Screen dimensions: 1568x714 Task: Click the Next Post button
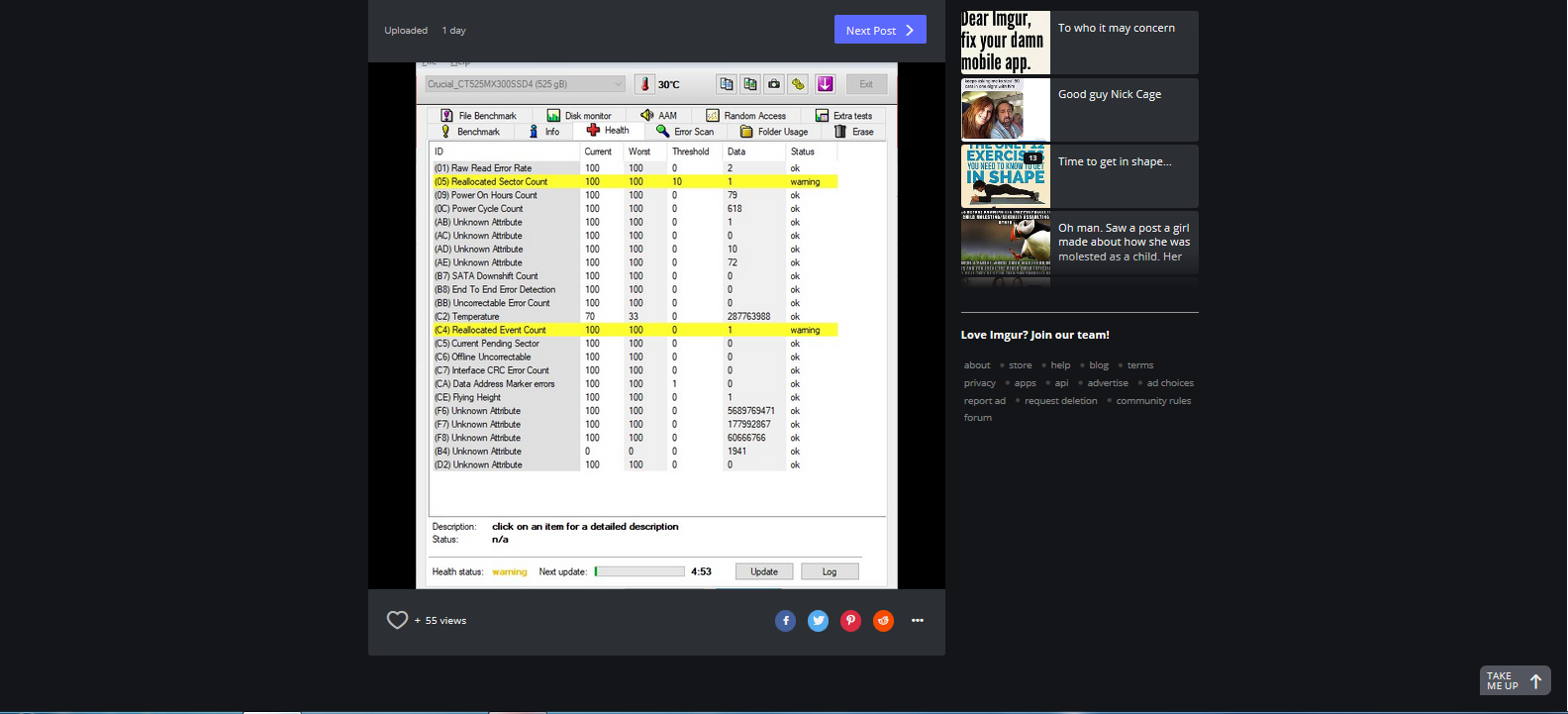coord(880,30)
